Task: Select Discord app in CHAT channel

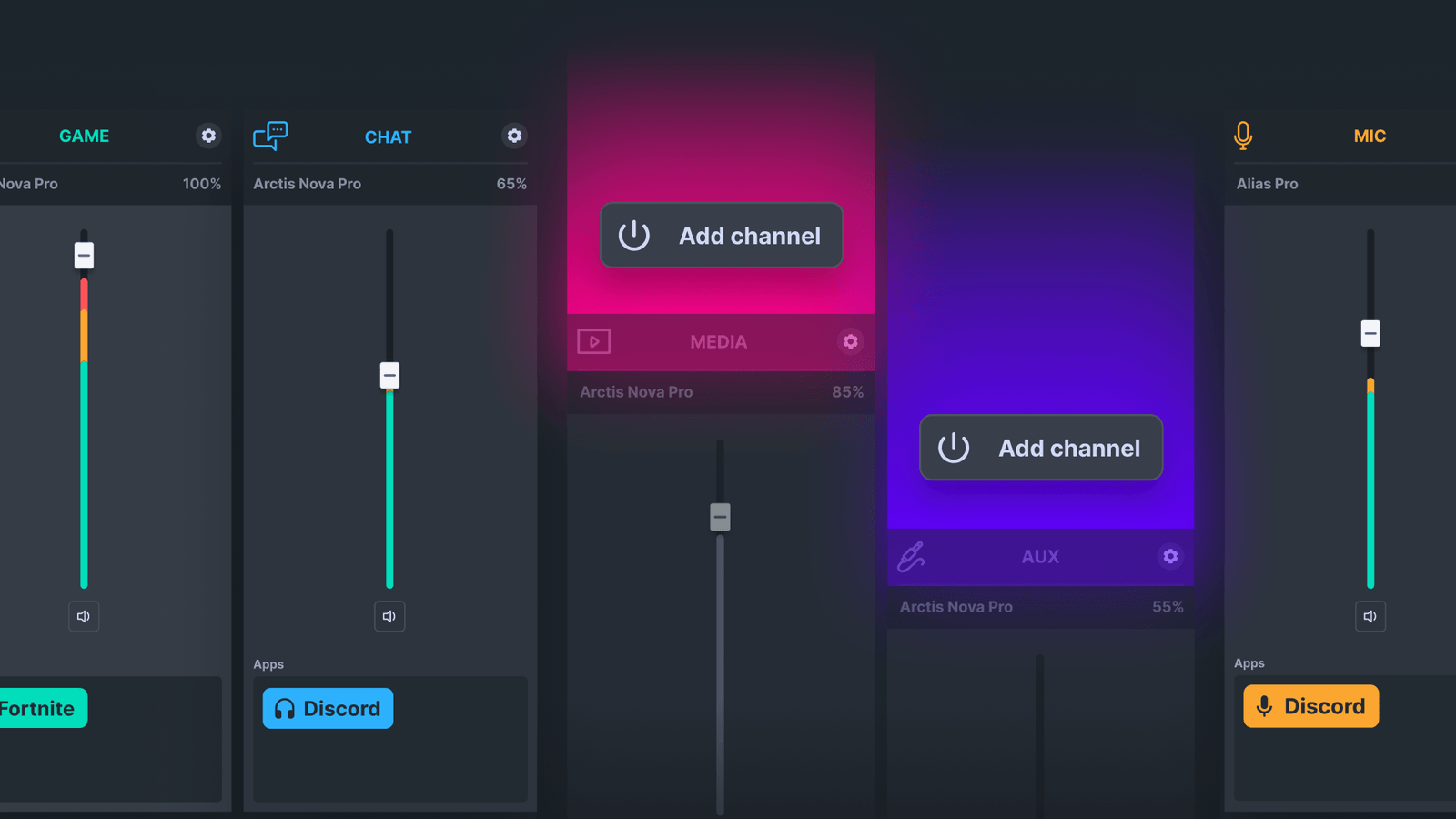Action: [x=328, y=708]
